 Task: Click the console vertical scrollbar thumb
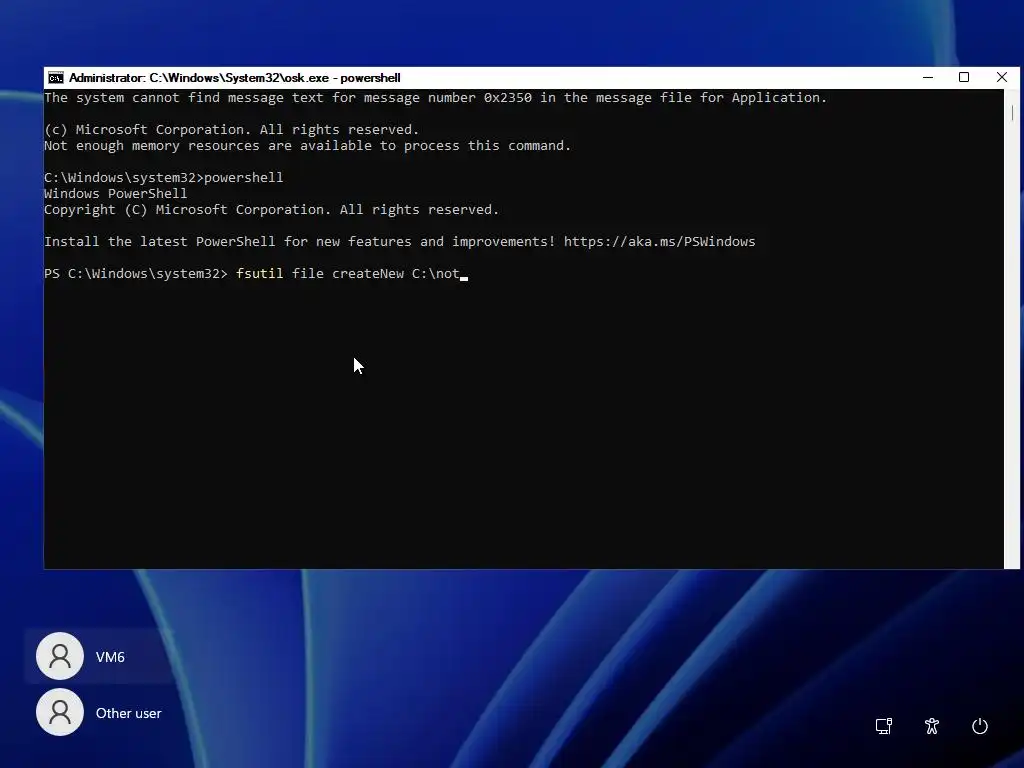[1012, 112]
